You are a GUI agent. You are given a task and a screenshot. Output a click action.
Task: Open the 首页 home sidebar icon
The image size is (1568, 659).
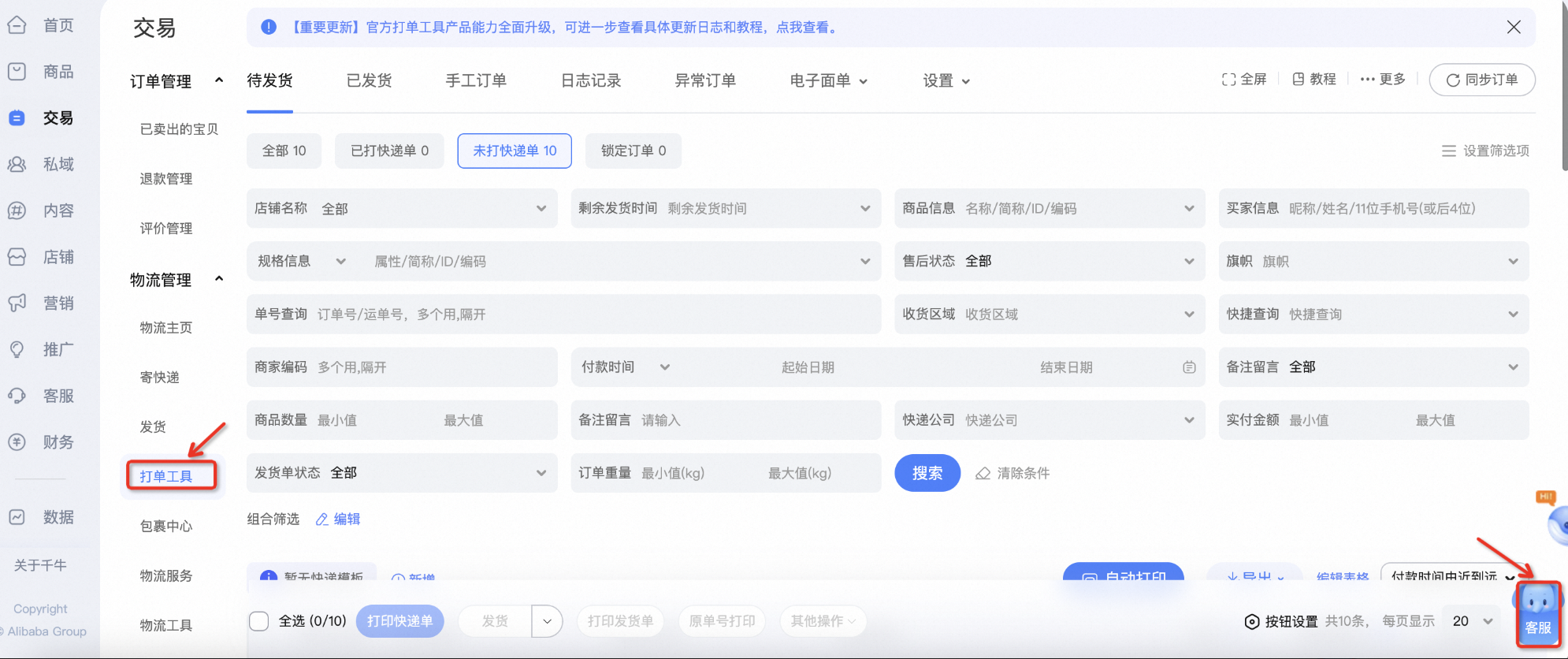coord(17,25)
